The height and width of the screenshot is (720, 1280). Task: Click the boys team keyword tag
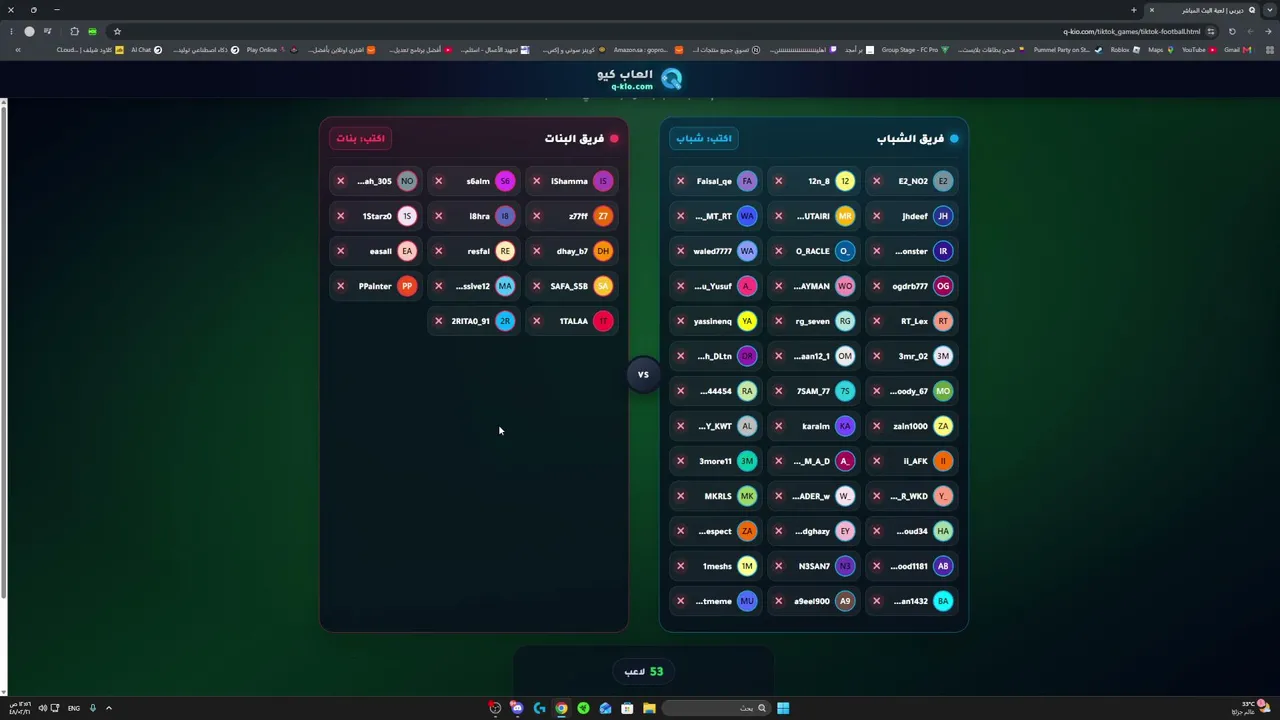704,138
